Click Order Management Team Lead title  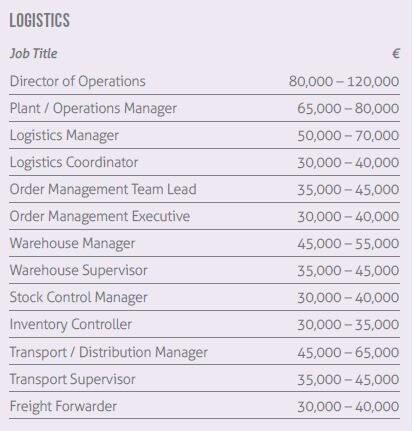[x=103, y=189]
